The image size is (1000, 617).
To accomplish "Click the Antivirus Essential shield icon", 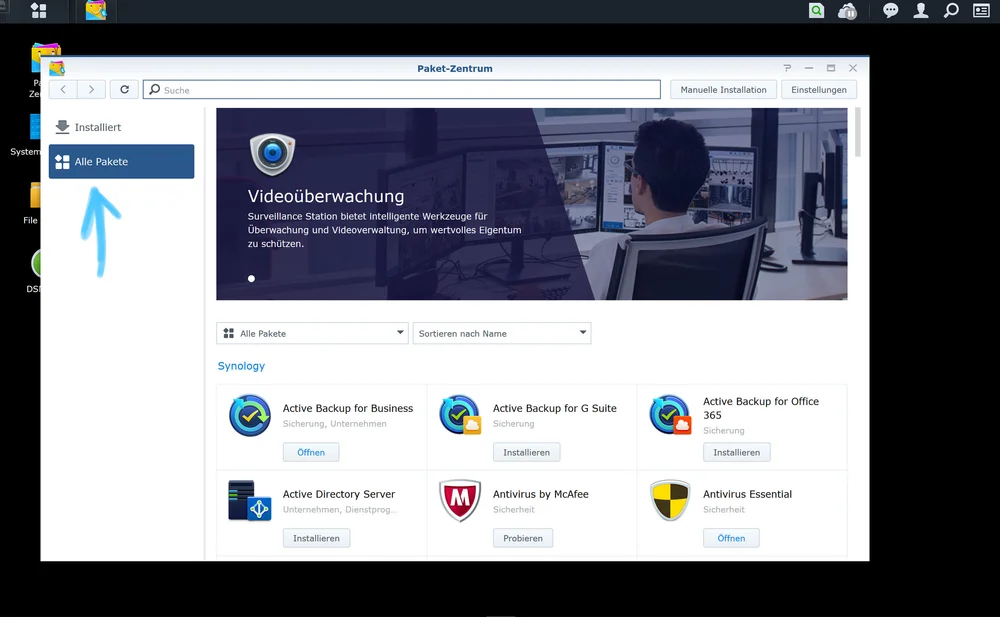I will click(670, 501).
